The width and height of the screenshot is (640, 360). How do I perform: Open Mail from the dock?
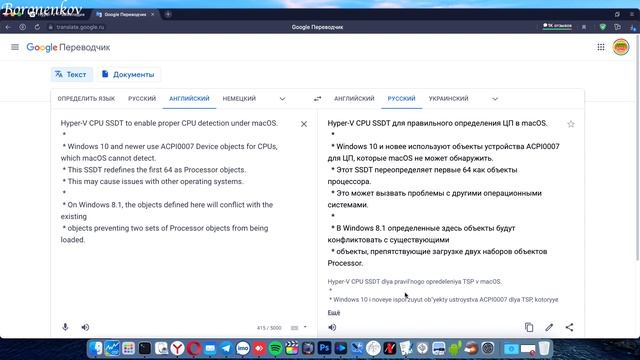click(x=210, y=349)
